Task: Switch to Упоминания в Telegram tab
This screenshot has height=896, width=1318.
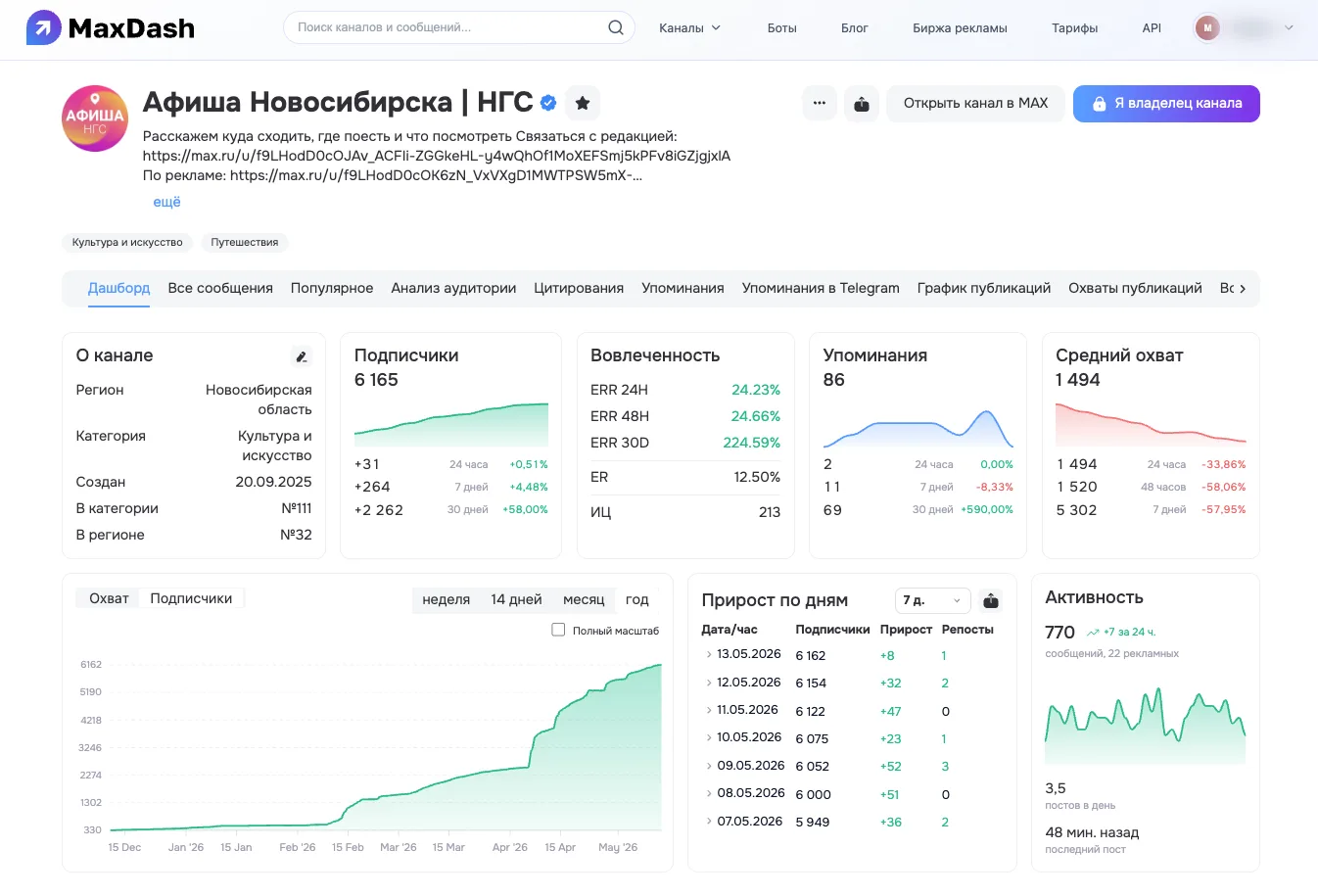Action: (x=821, y=288)
